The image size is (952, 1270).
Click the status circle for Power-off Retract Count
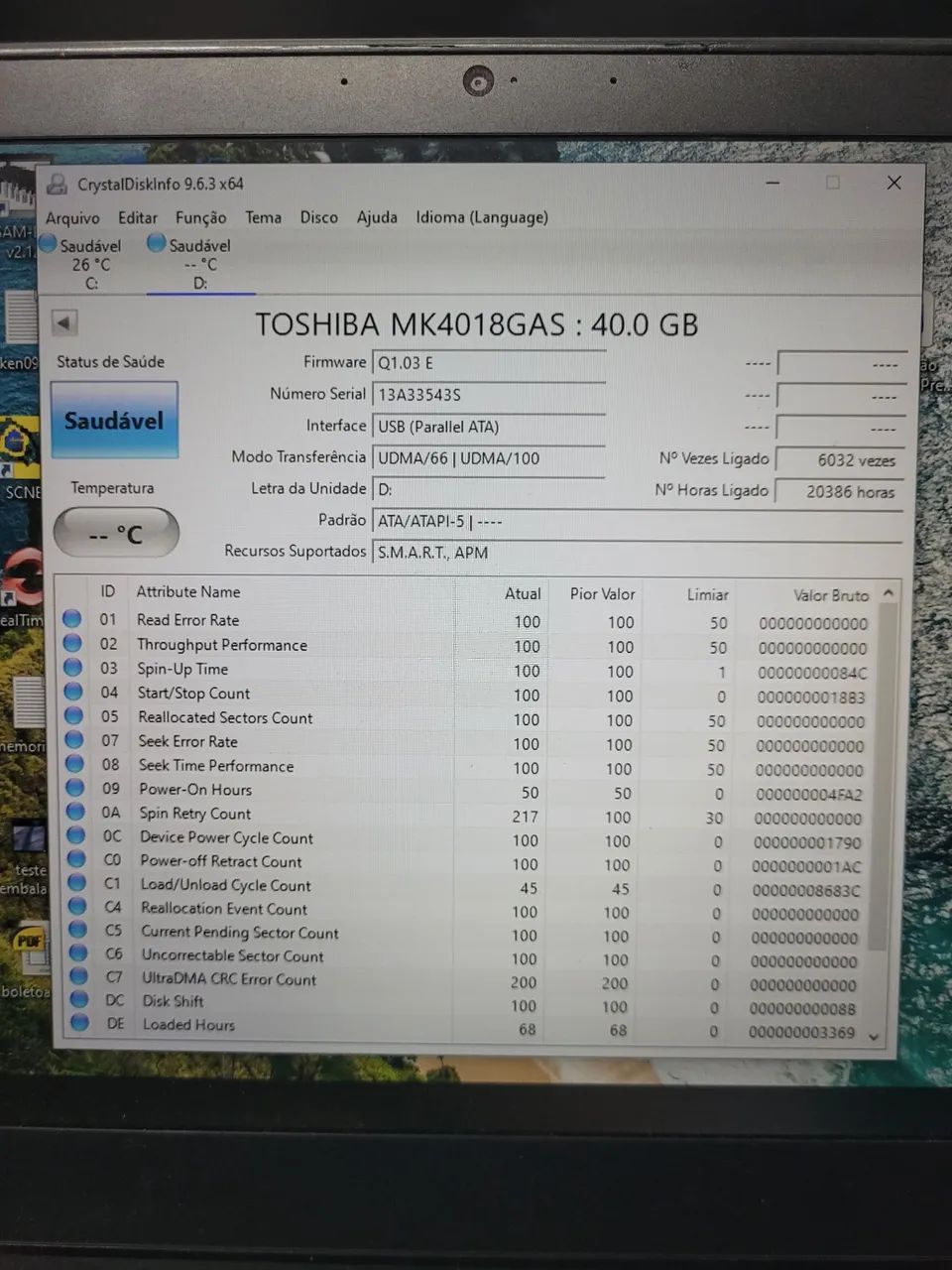pos(76,858)
